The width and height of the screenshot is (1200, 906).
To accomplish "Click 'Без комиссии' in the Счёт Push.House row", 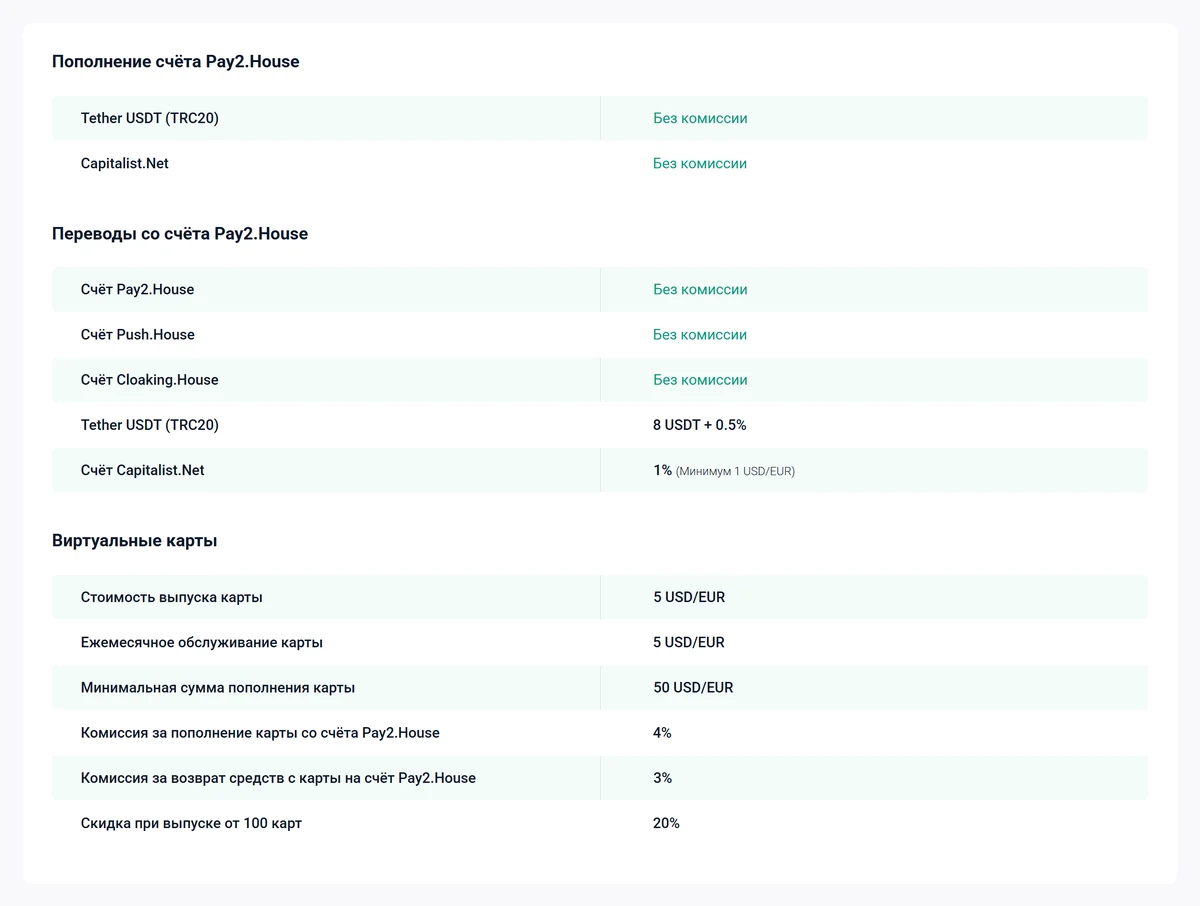I will [700, 334].
